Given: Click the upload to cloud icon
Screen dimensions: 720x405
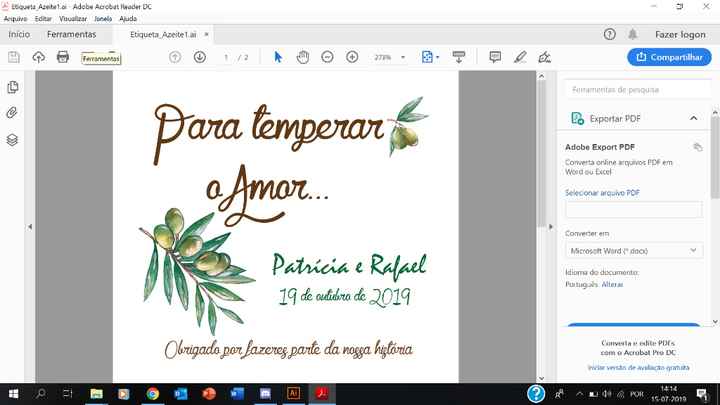Looking at the screenshot, I should [x=39, y=57].
